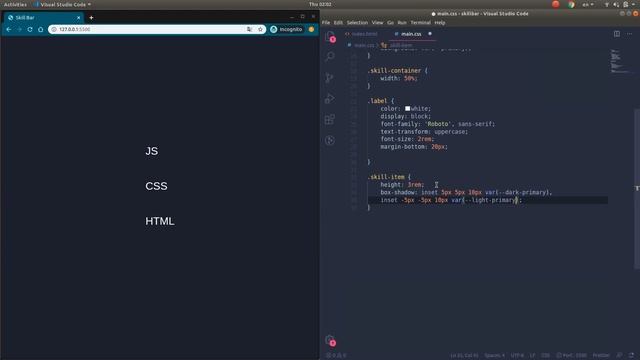Click the JS label in the web page
The image size is (640, 360).
[x=151, y=151]
